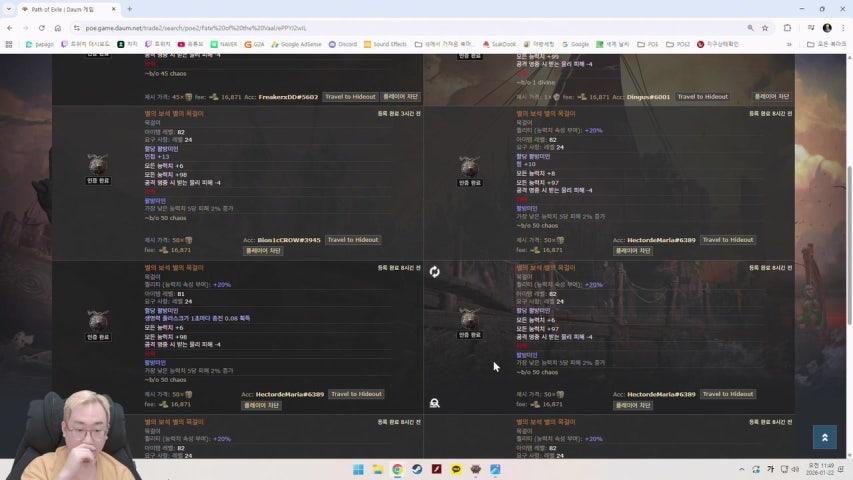
Task: Click the amulet thumbnail beside the mouse cursor listing
Action: click(x=469, y=319)
